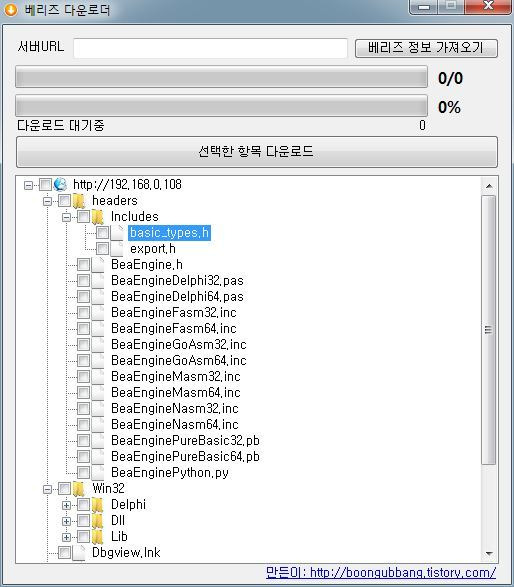Click the Win32 folder icon

(x=79, y=489)
